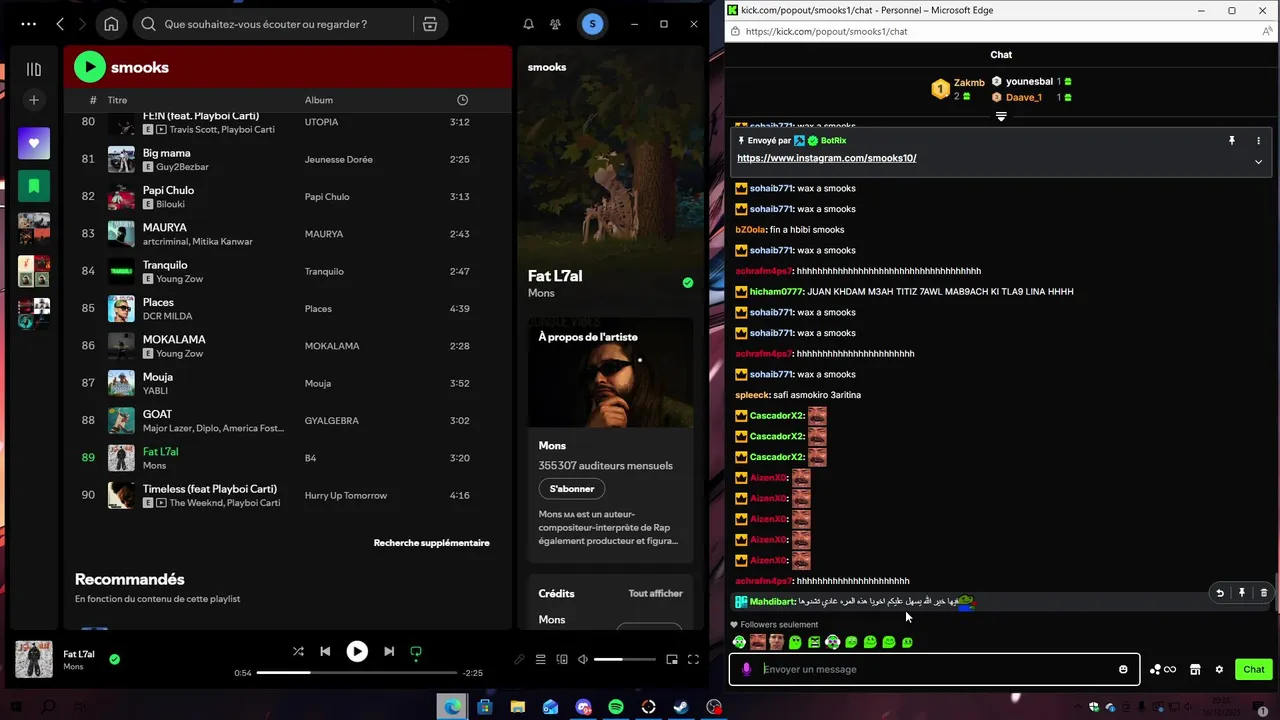Open the Kick chat shop icon
Viewport: 1280px width, 720px height.
(x=1195, y=669)
